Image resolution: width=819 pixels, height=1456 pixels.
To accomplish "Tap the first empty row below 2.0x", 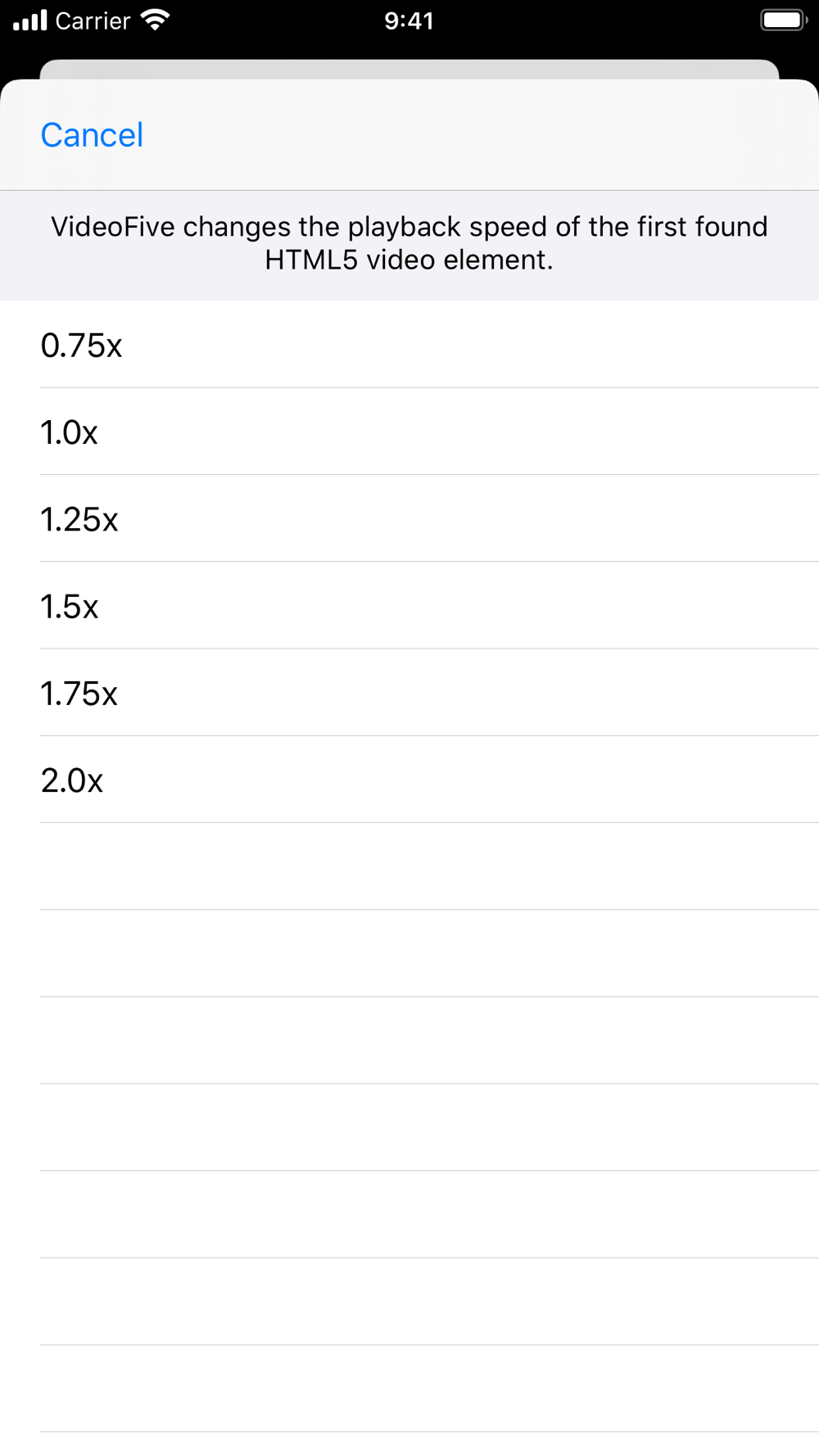I will pos(409,866).
